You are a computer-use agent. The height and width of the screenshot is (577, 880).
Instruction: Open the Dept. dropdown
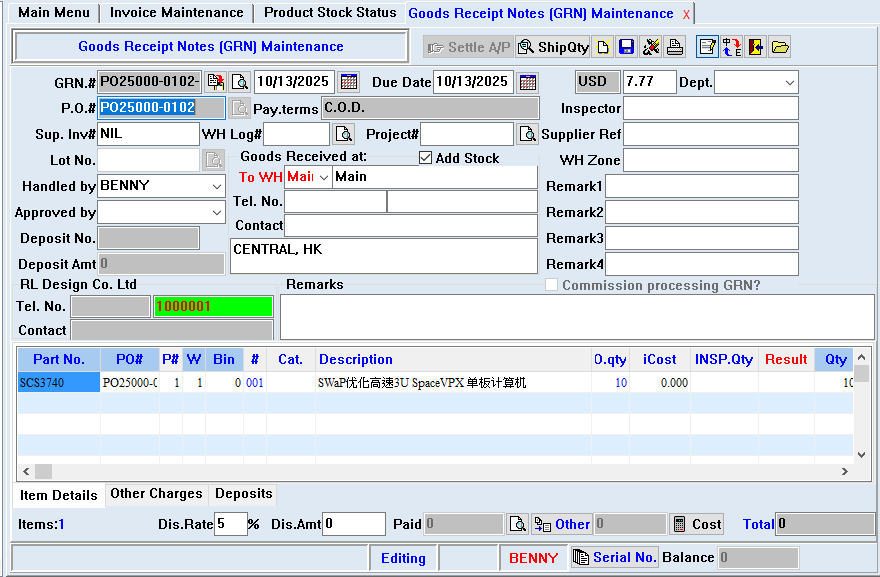pyautogui.click(x=789, y=82)
